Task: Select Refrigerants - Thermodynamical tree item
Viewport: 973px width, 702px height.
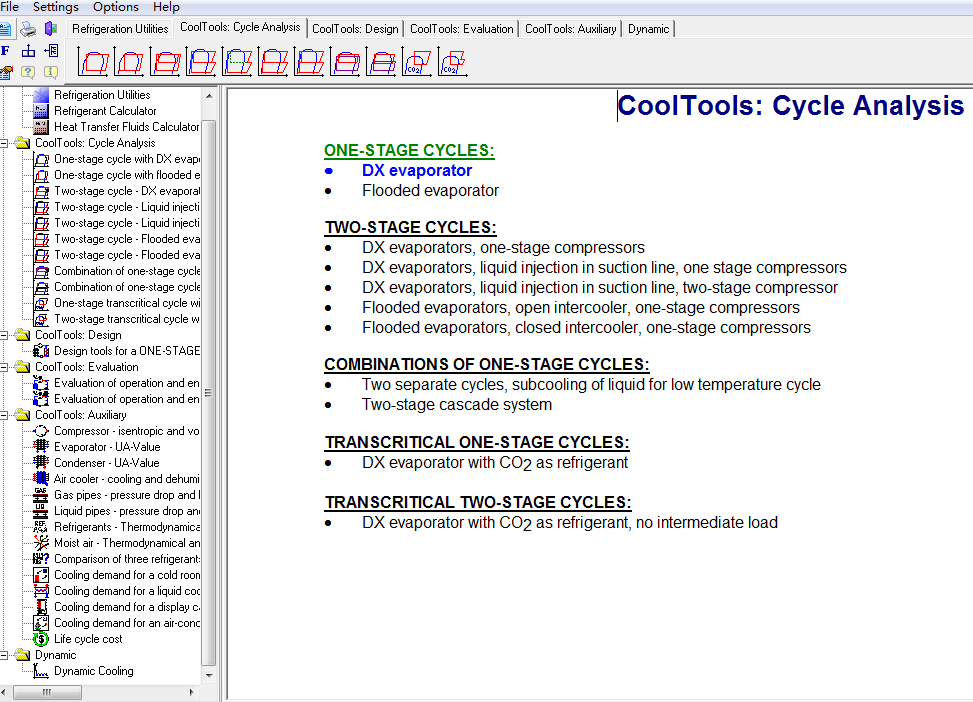Action: point(127,527)
